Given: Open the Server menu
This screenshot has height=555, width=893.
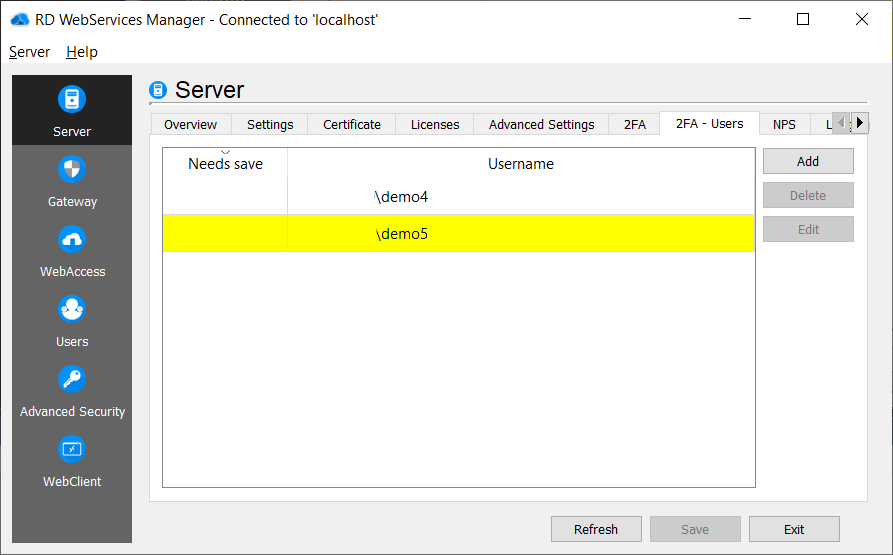Looking at the screenshot, I should (x=30, y=52).
